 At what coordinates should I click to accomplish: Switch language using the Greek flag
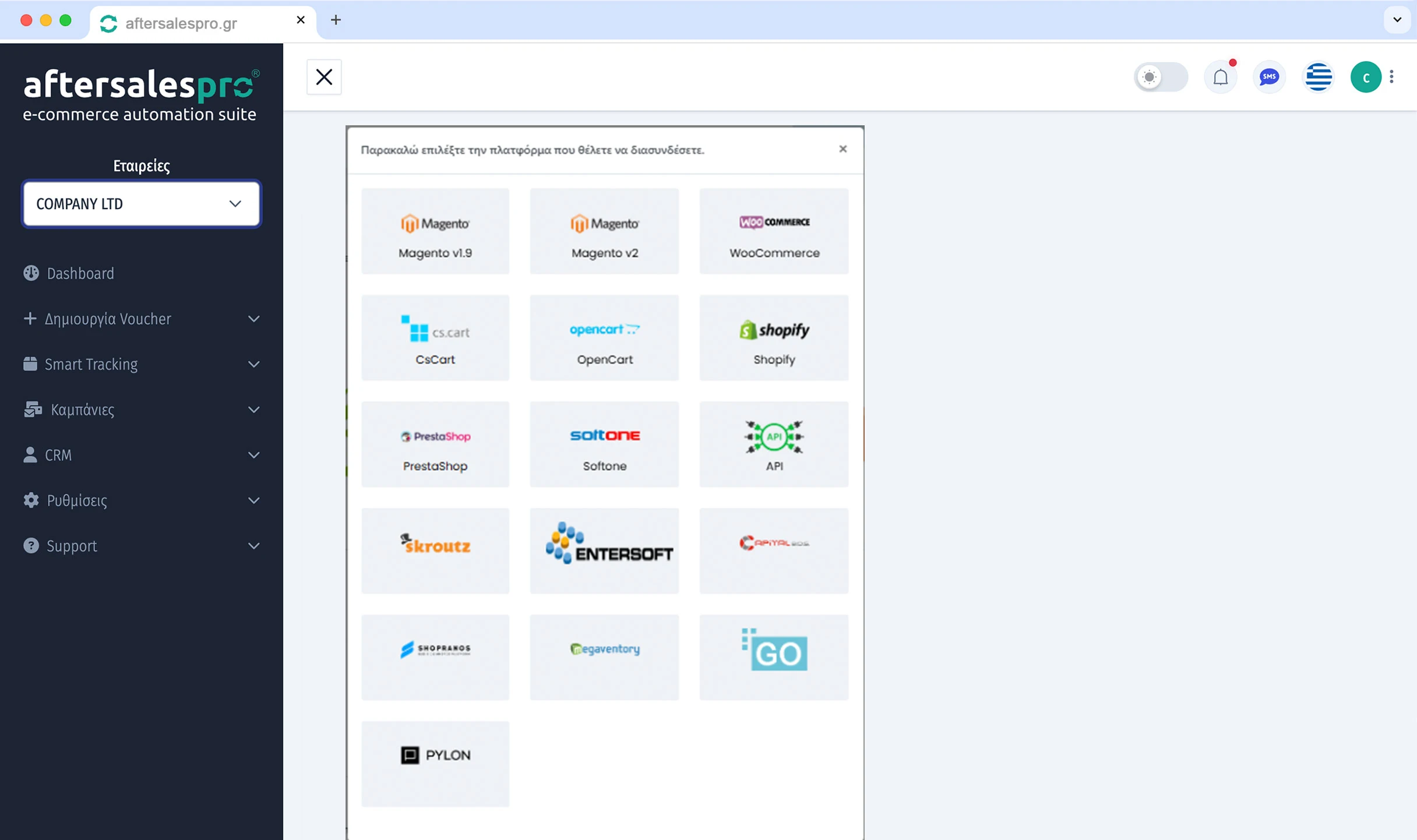click(1318, 76)
